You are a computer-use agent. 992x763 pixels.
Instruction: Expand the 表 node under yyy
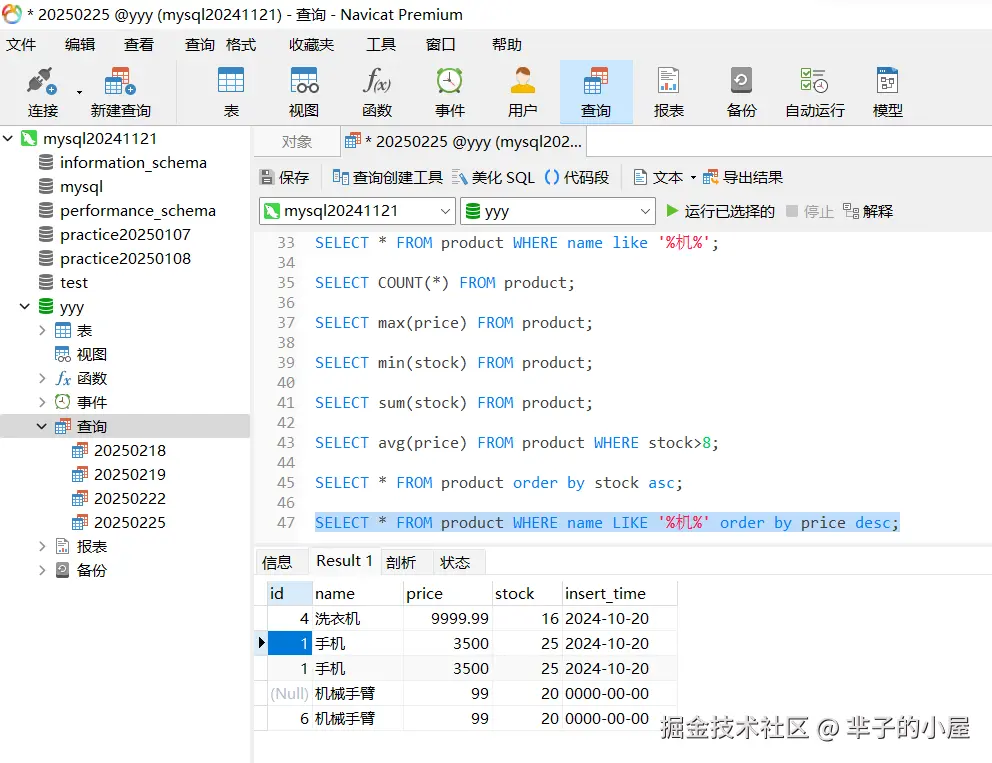pos(42,330)
